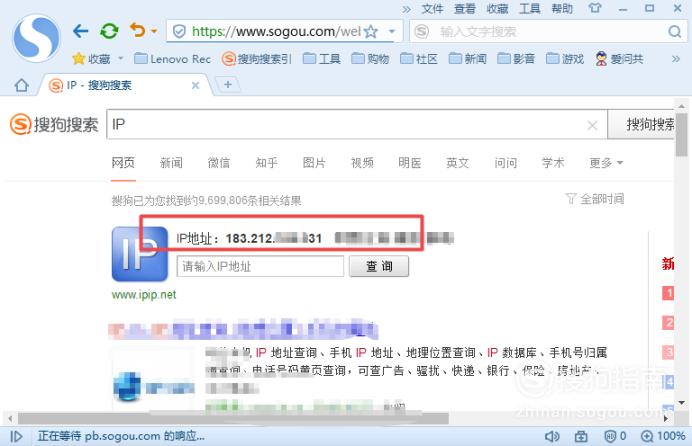Expand bookmarks bar overflow chevron
This screenshot has height=446, width=692.
pos(676,59)
